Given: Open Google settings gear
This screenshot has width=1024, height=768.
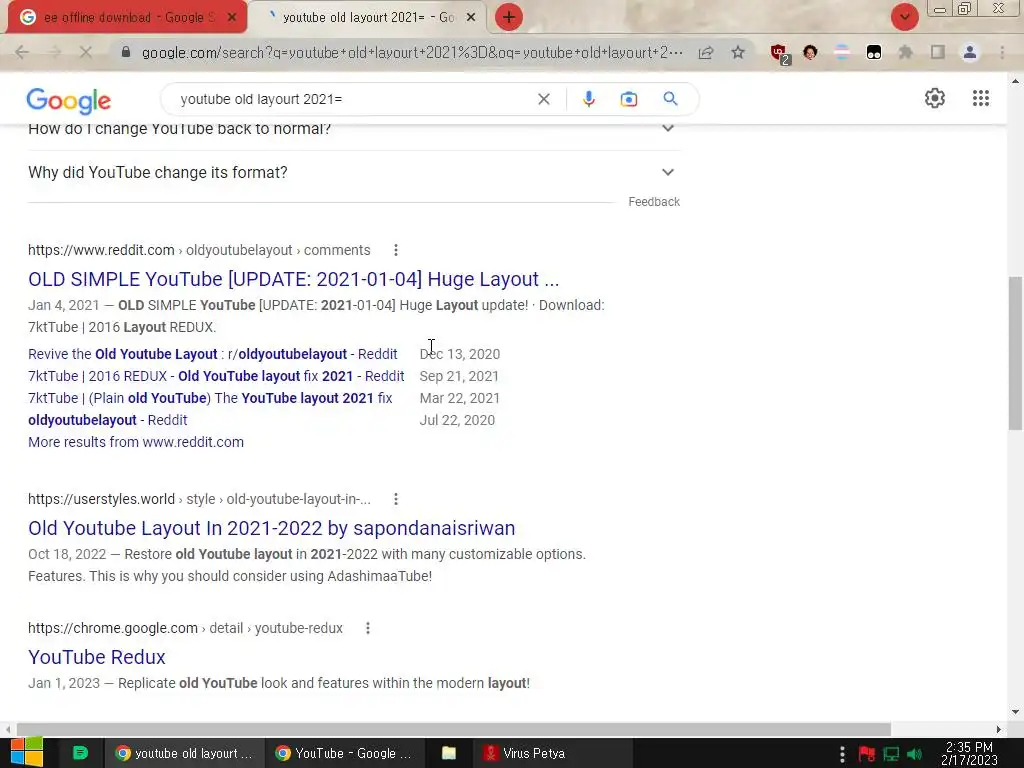Looking at the screenshot, I should click(x=935, y=98).
